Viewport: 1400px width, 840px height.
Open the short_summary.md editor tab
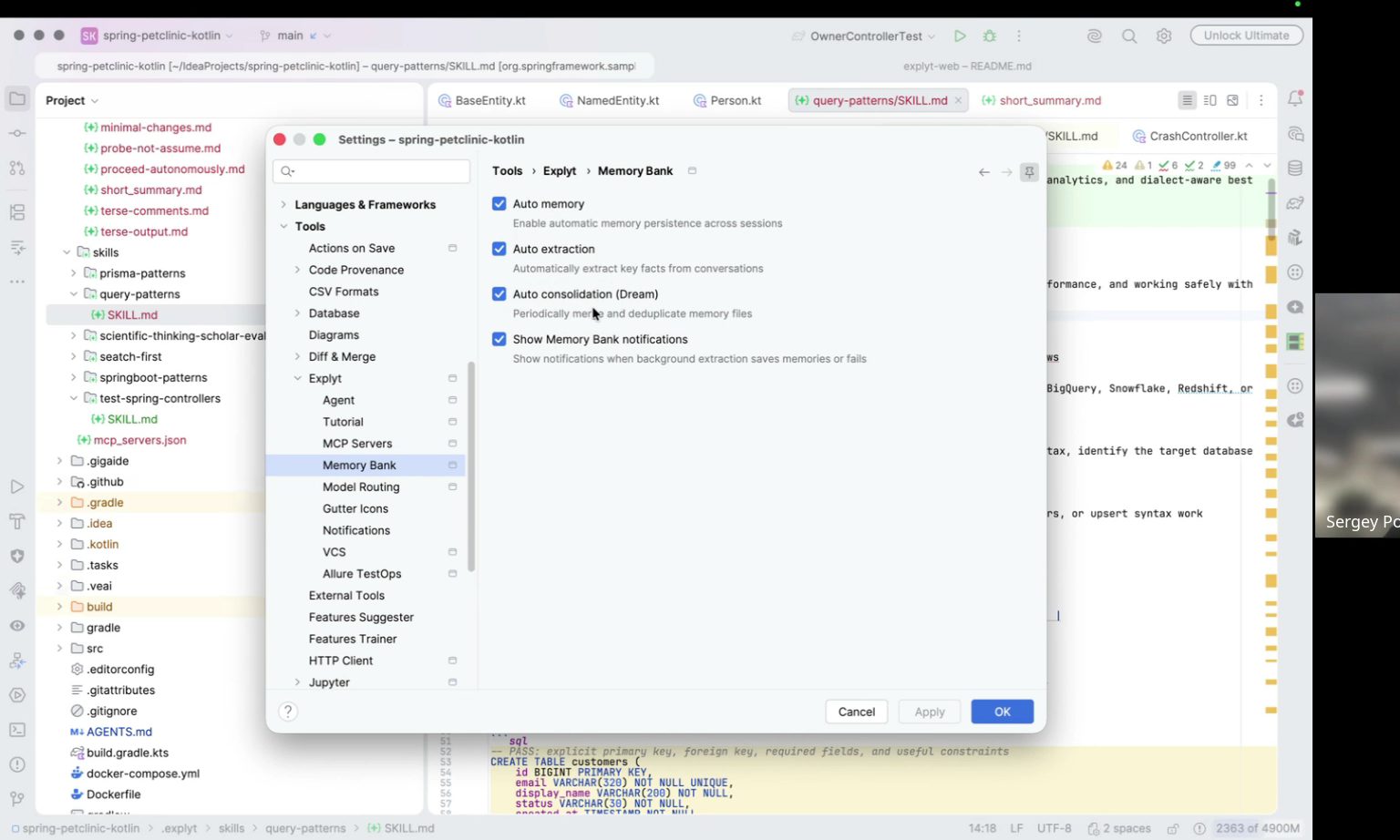click(1041, 100)
